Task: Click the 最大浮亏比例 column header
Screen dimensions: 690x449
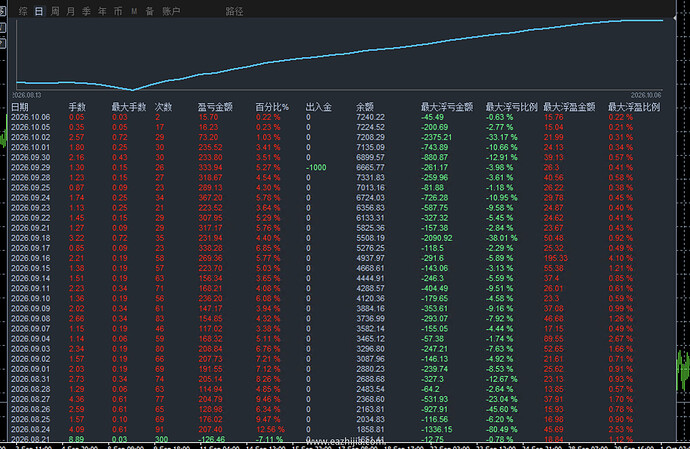Action: click(511, 107)
